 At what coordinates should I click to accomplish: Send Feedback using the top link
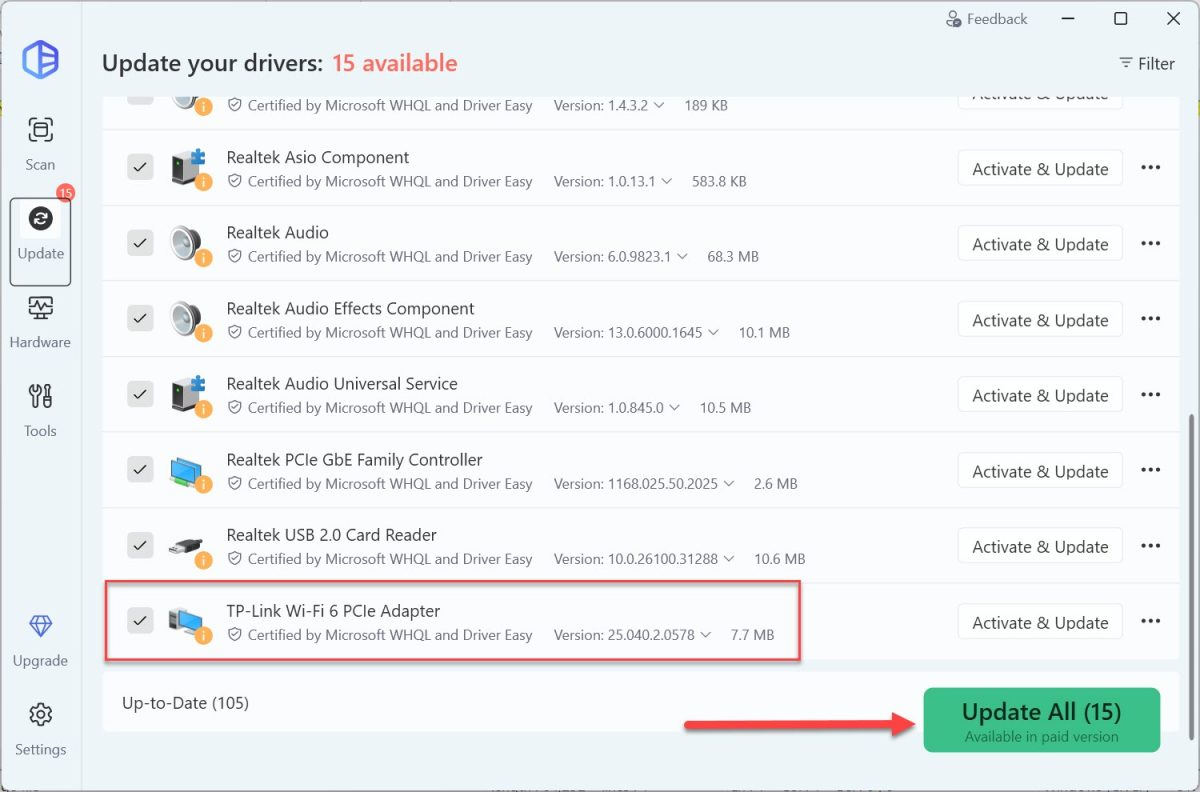click(x=987, y=18)
